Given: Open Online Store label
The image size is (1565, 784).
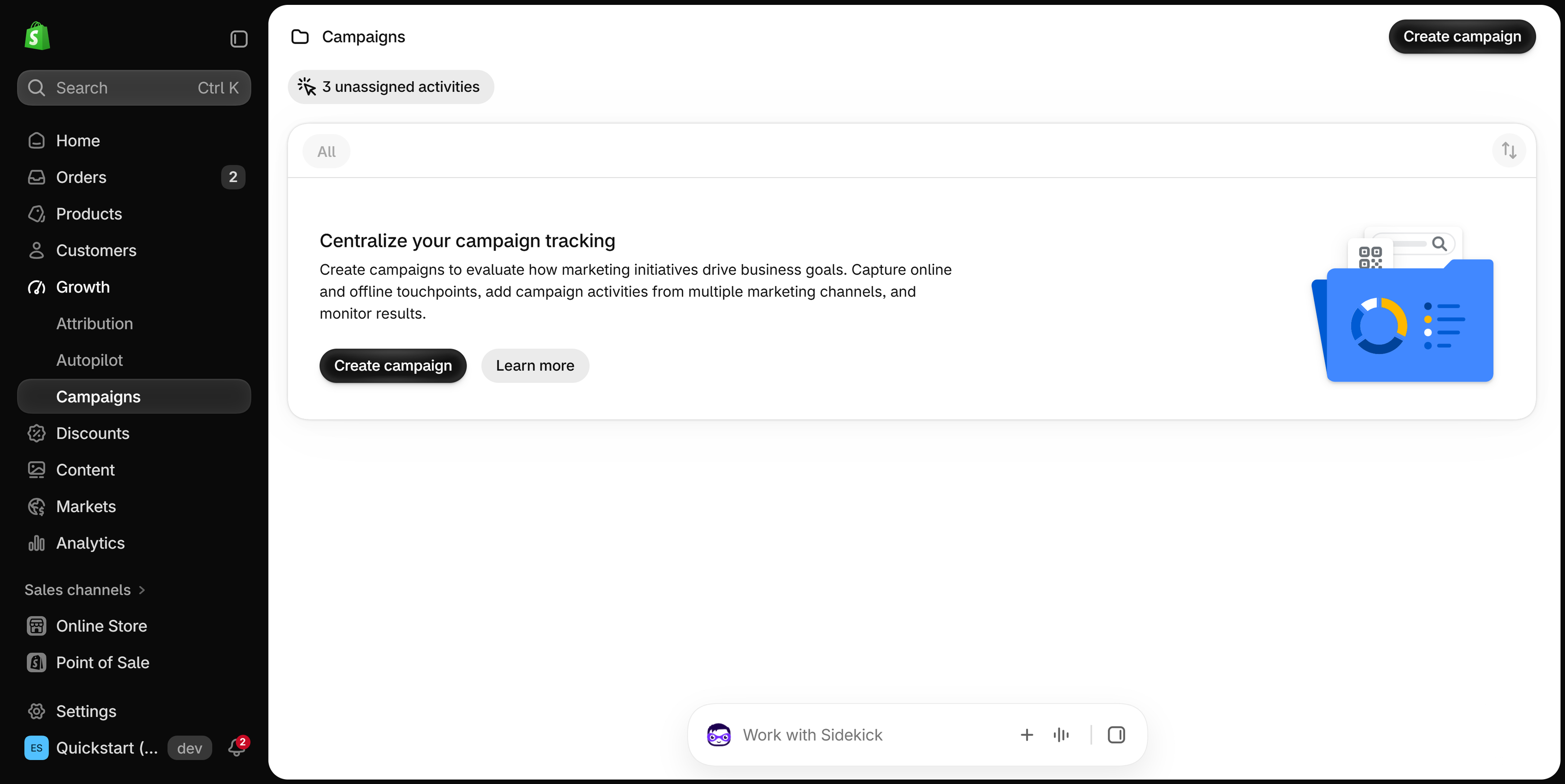Looking at the screenshot, I should (x=101, y=626).
